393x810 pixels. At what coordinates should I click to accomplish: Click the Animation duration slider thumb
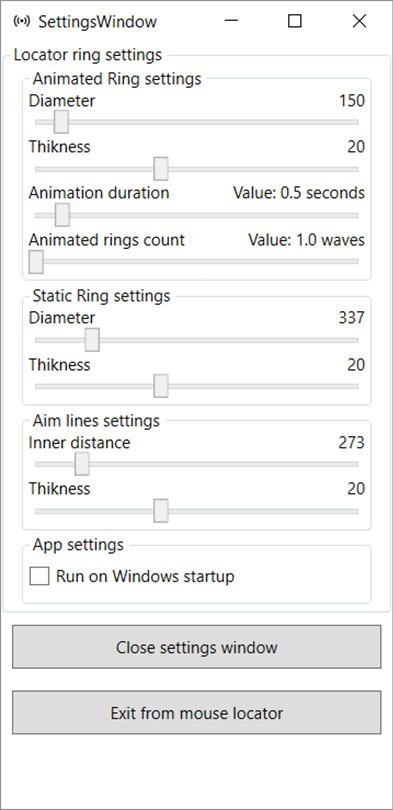point(62,215)
